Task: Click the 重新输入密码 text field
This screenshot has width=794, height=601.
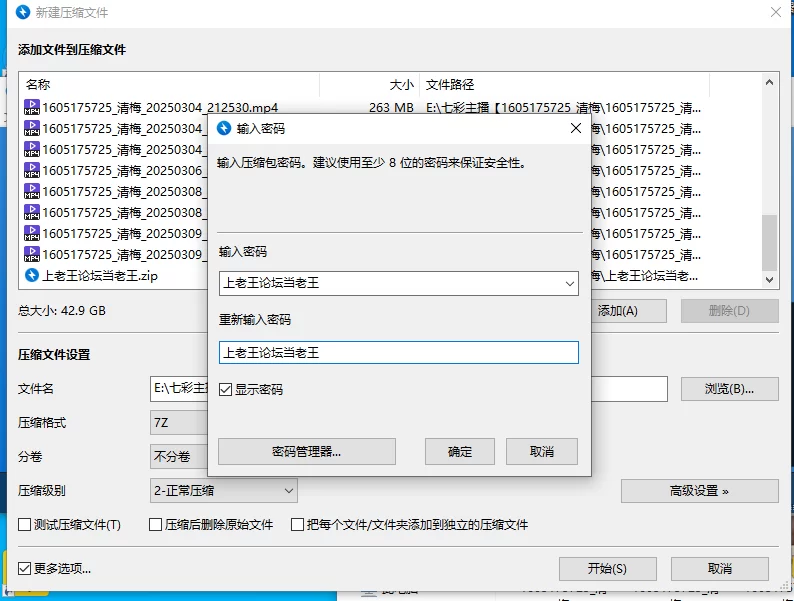Action: click(x=399, y=352)
